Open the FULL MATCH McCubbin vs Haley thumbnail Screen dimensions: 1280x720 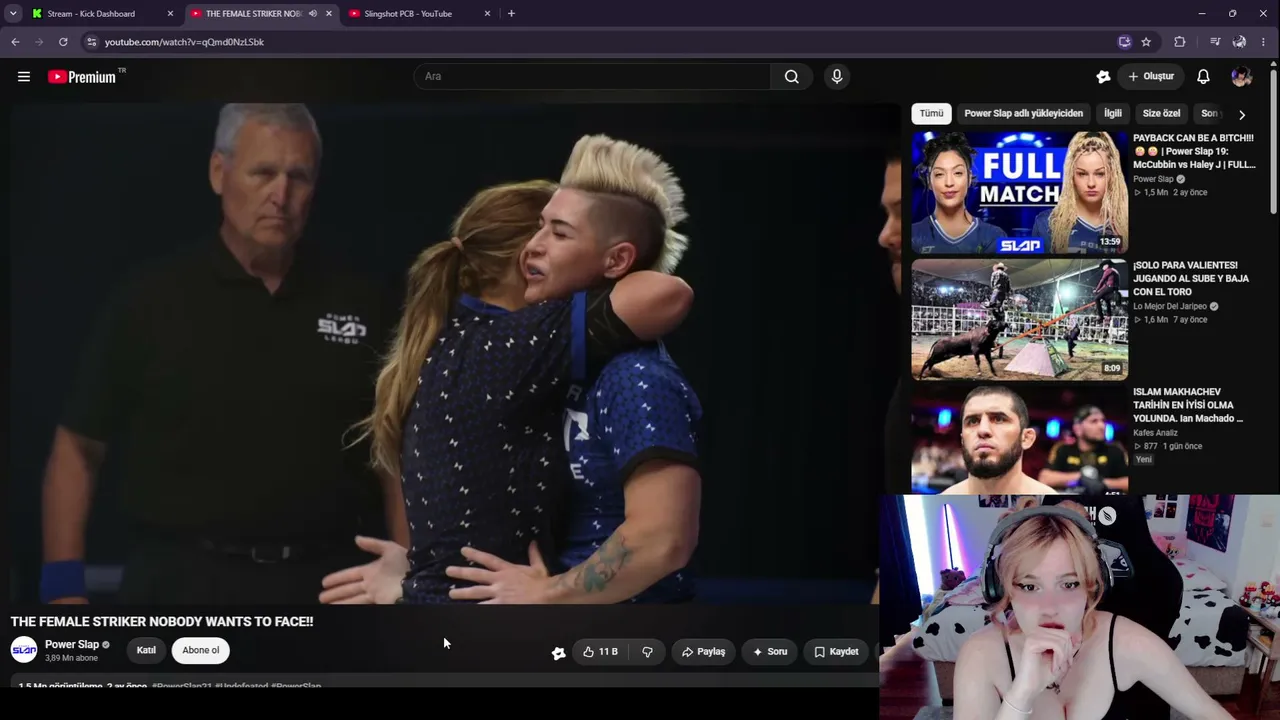(1019, 193)
